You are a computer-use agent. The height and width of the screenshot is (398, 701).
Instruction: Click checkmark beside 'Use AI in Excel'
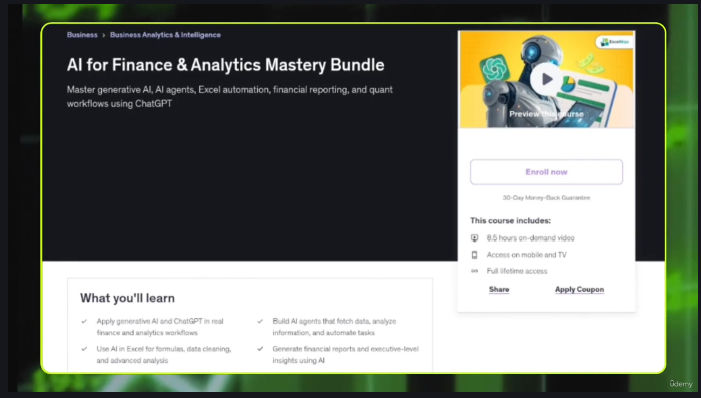click(x=84, y=349)
